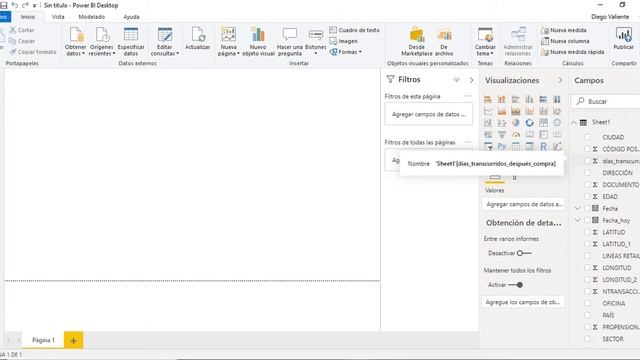Check the DOCUMENTO field checkbox
Viewport: 640px width, 360px height.
(x=587, y=184)
